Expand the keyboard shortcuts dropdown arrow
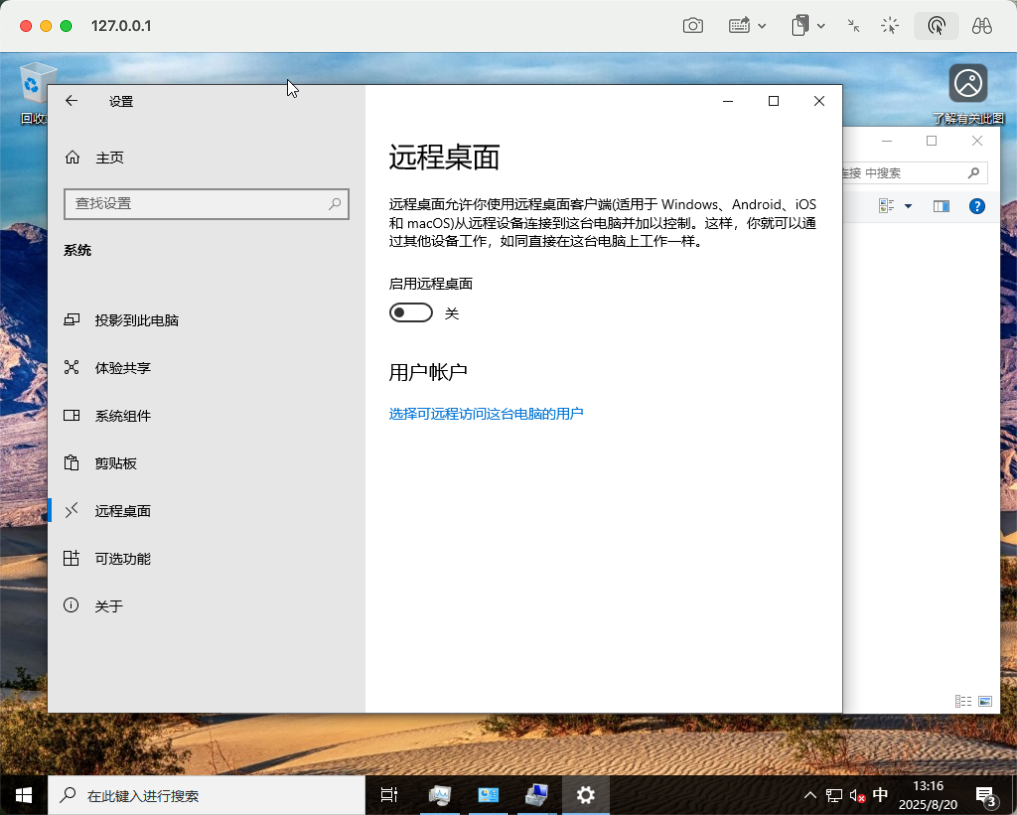The height and width of the screenshot is (815, 1017). pos(762,26)
